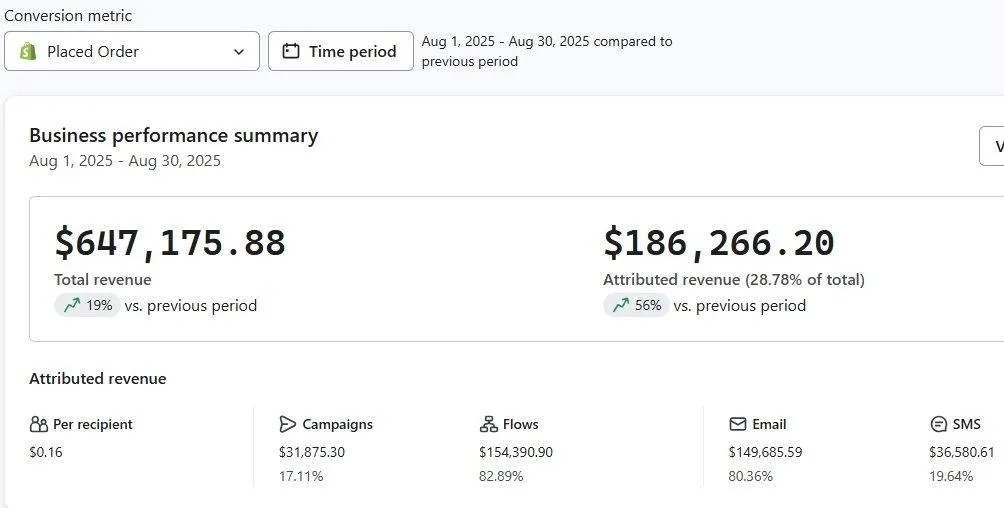Screen dimensions: 1004x508
Task: Click the $647,175.88 total revenue figure
Action: (170, 243)
